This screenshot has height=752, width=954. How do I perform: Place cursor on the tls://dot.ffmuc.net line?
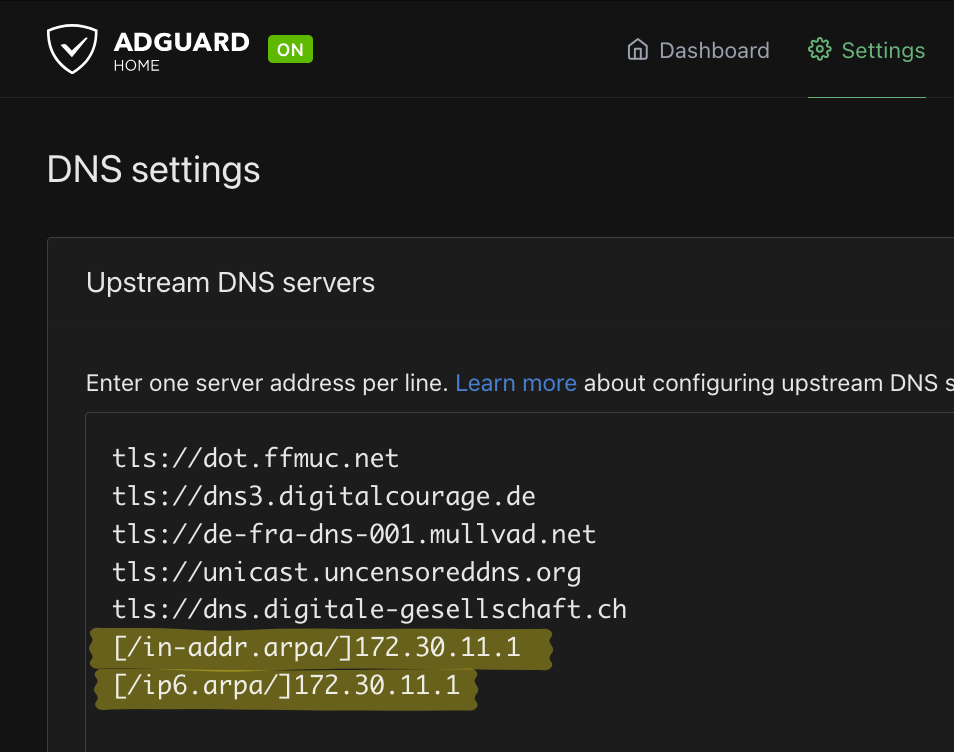[256, 459]
